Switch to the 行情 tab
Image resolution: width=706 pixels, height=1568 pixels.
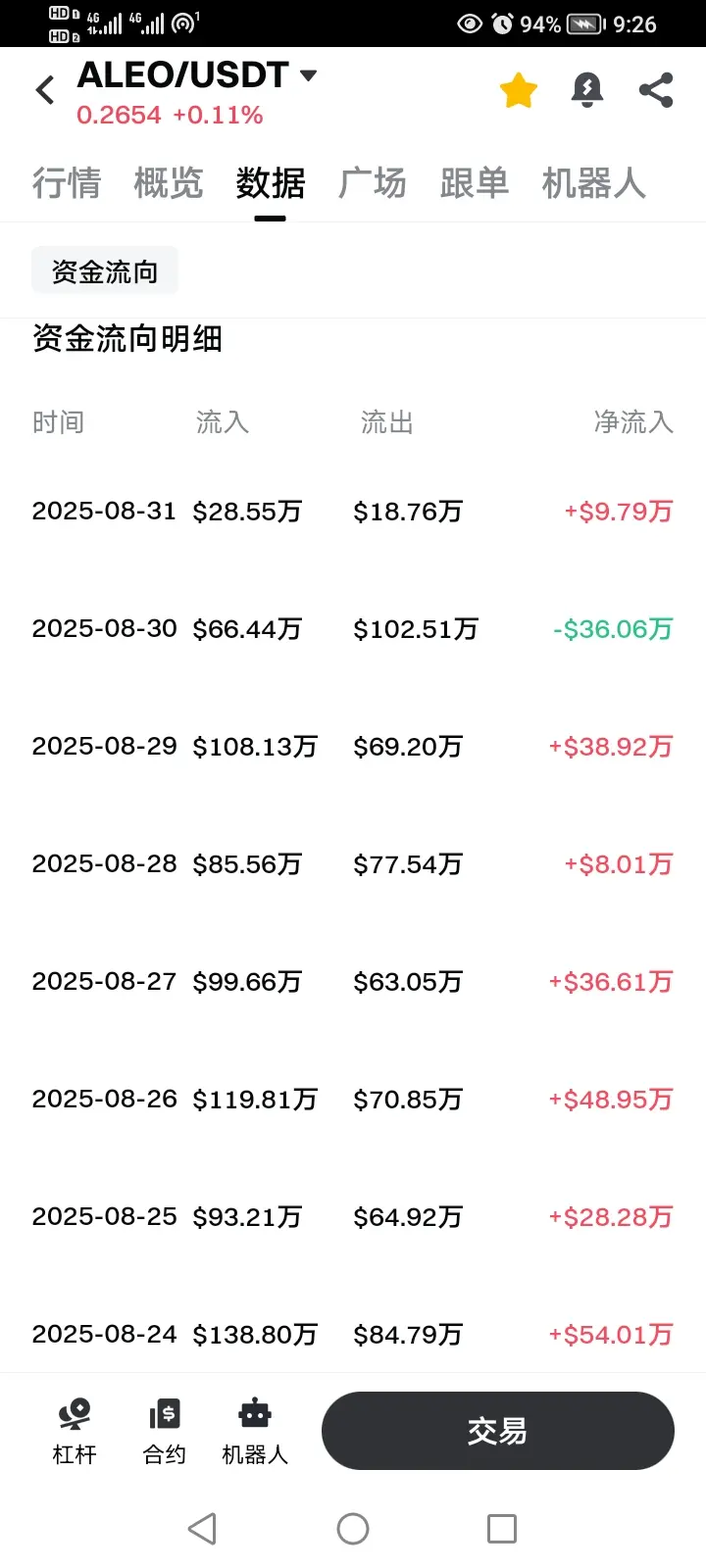[67, 183]
